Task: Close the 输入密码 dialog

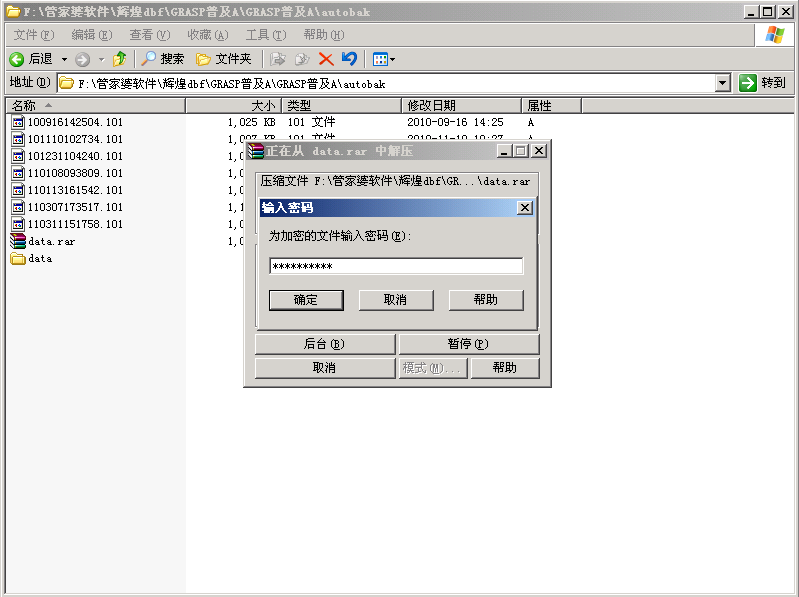Action: 524,208
